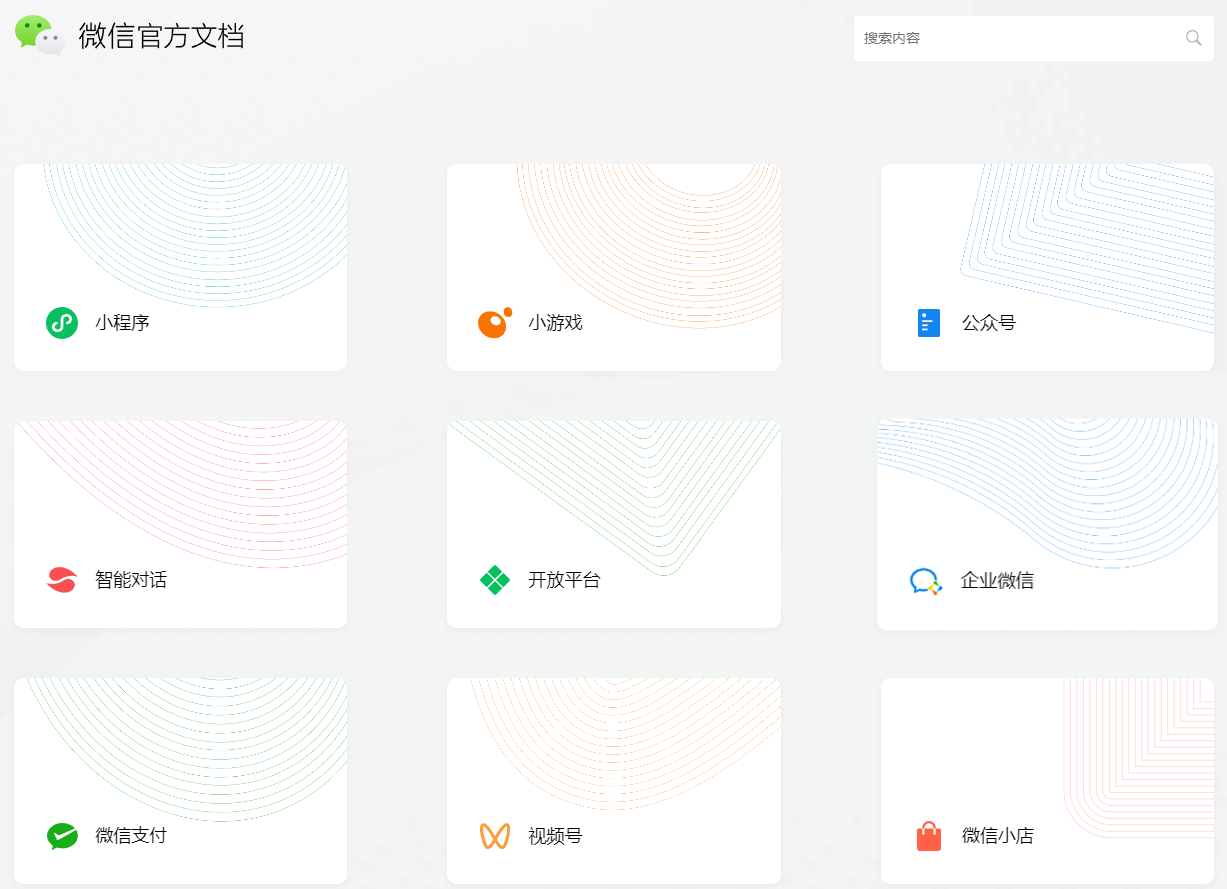1227x889 pixels.
Task: Click the orange butterfly 视频号 icon
Action: pos(494,836)
